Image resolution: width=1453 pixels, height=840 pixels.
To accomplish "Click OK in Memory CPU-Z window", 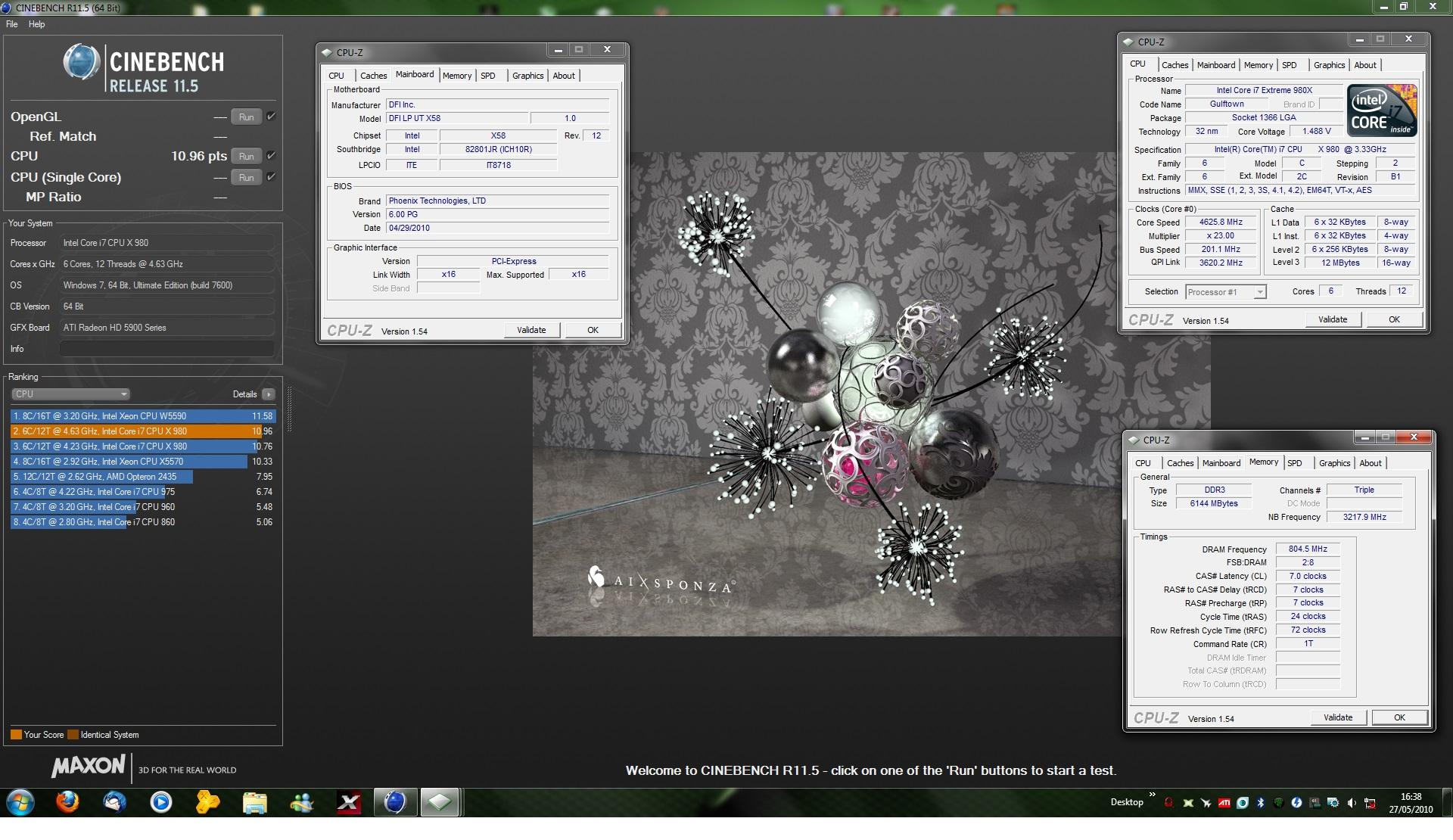I will coord(1399,717).
